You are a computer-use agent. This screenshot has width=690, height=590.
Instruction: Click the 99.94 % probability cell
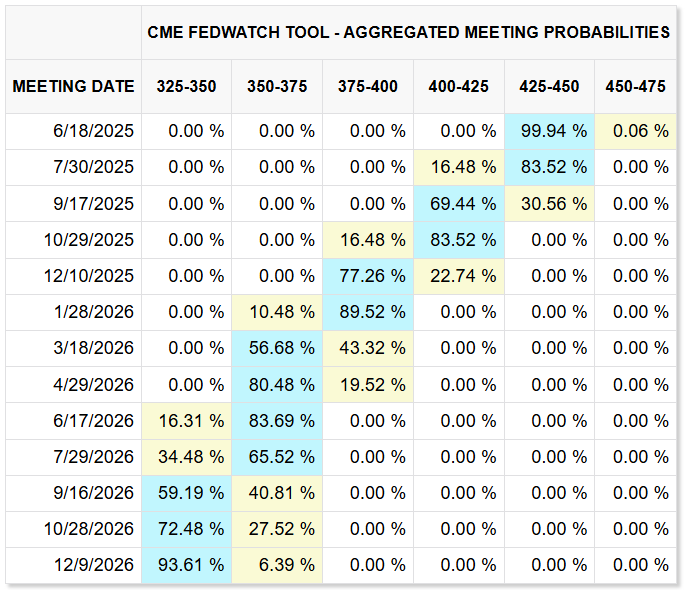click(549, 131)
